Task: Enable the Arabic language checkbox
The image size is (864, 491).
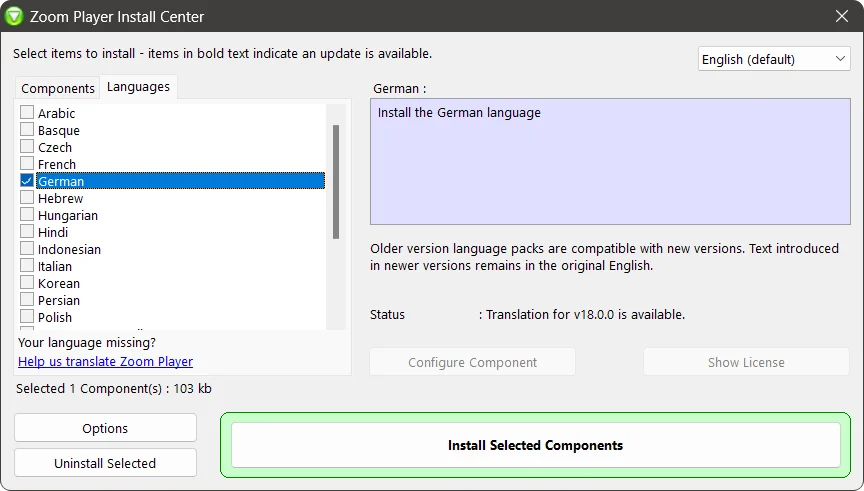Action: pyautogui.click(x=27, y=113)
